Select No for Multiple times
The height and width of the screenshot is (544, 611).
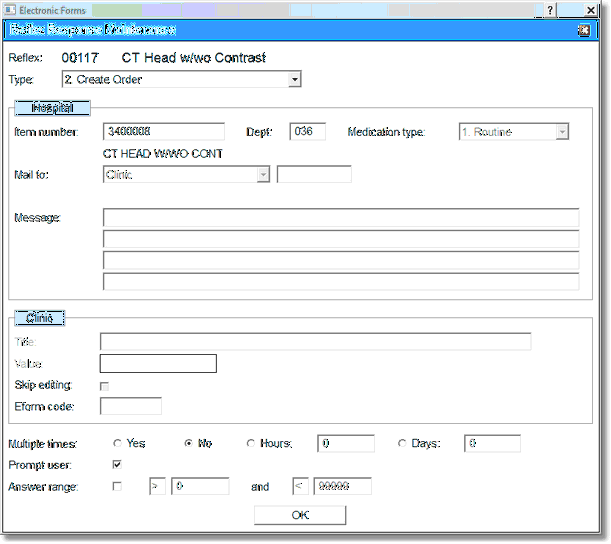click(188, 443)
